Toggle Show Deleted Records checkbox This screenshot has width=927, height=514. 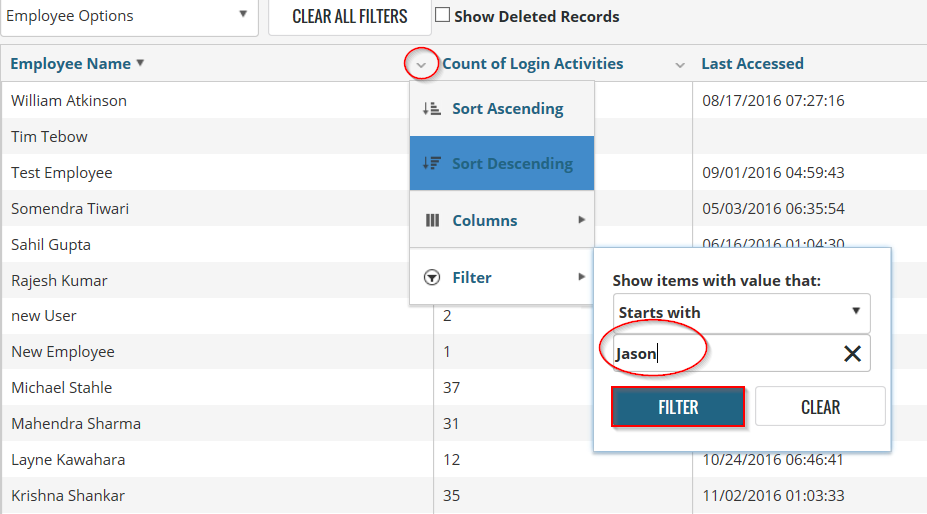point(442,16)
